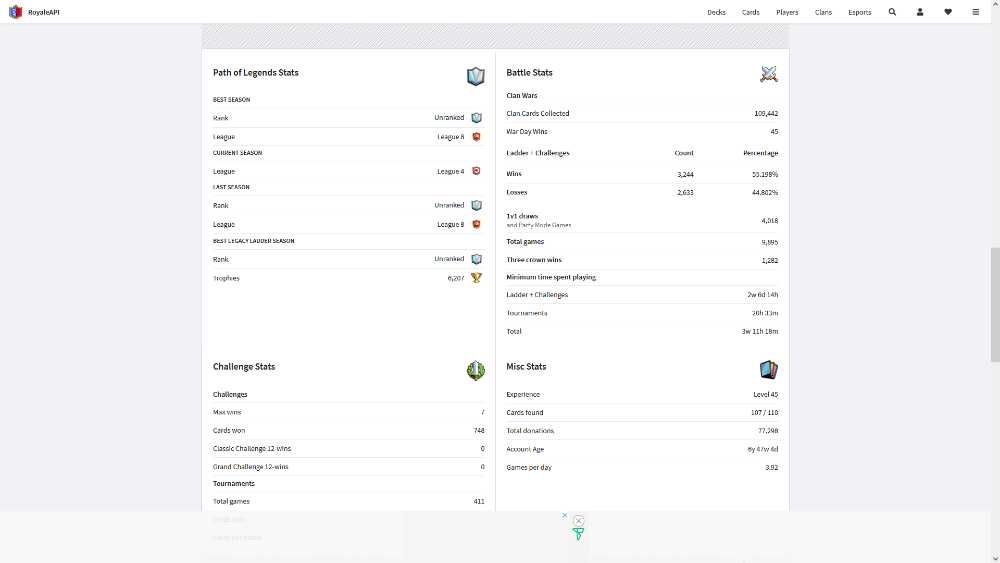Click the Challenge Stats laurel icon
This screenshot has height=563, width=1000.
pos(476,370)
